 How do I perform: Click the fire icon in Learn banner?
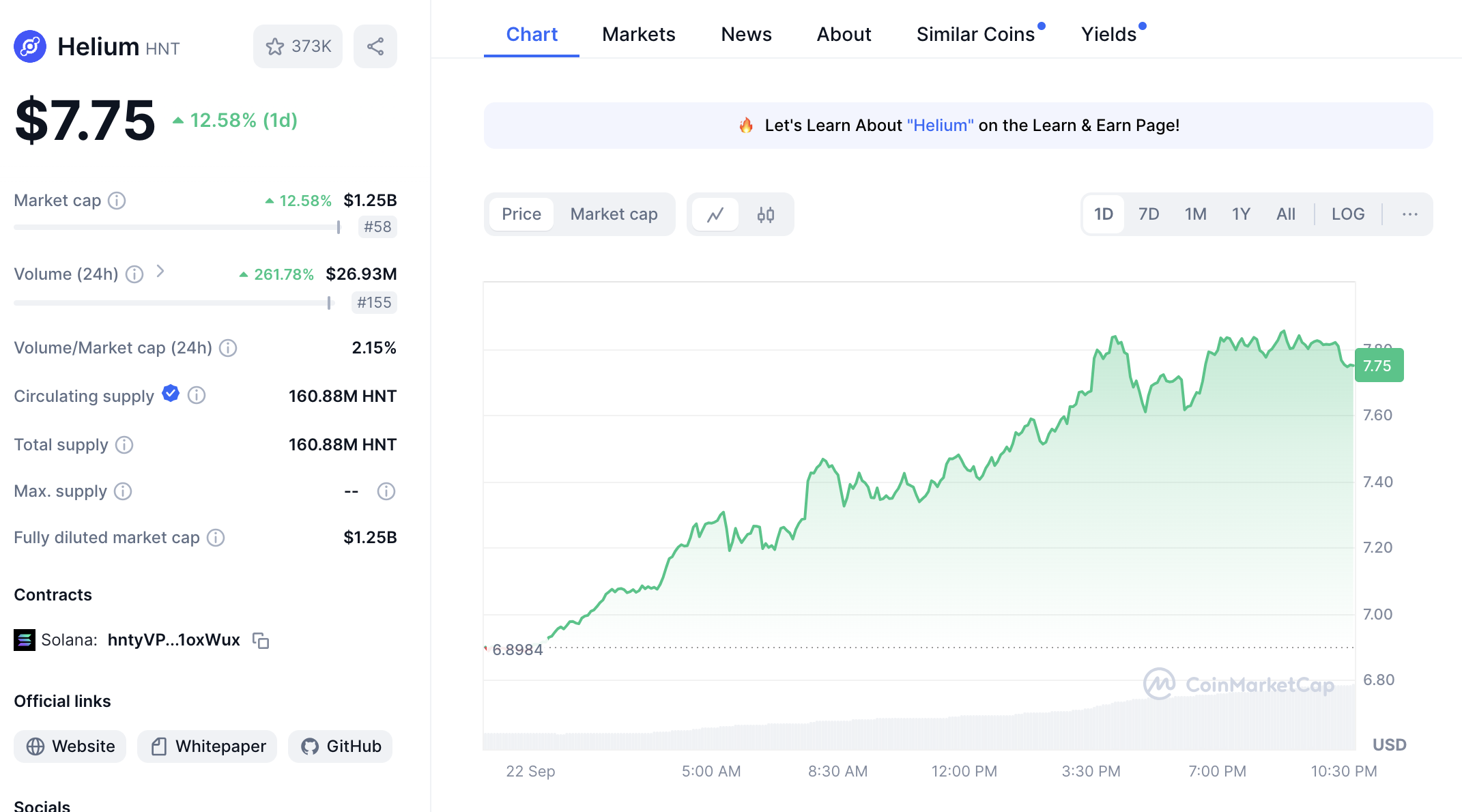click(x=746, y=126)
